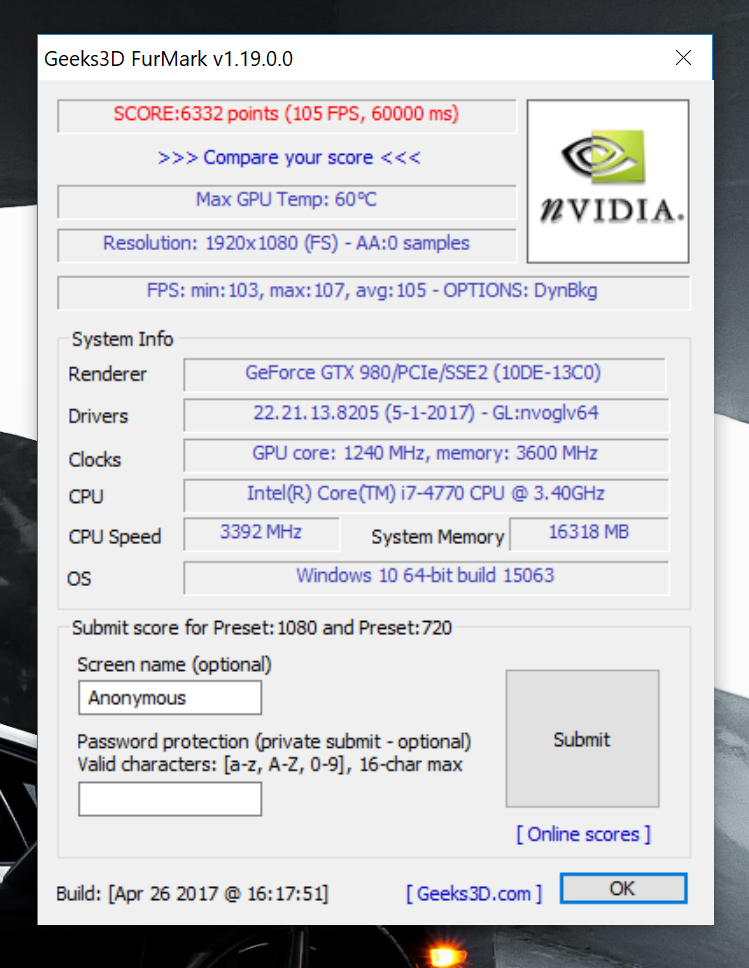This screenshot has width=749, height=968.
Task: Click the Windows 10 64-bit build value
Action: pos(426,577)
